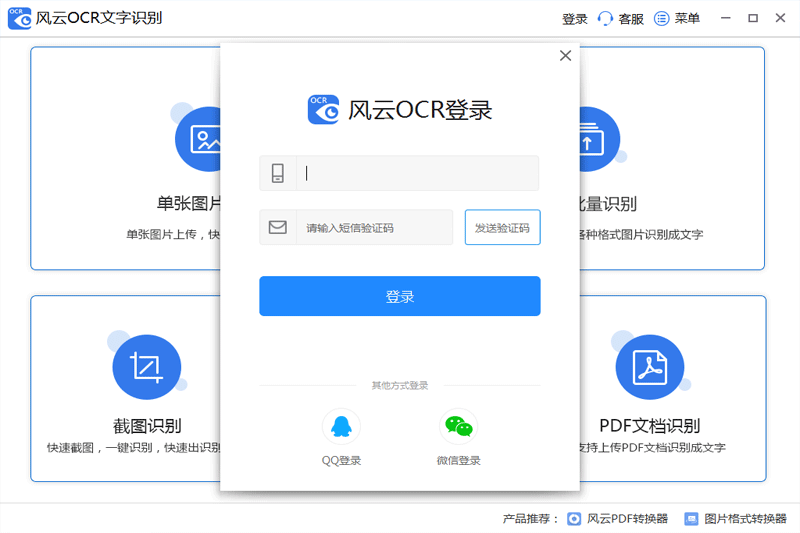Screen dimensions: 800x533
Task: Click 登录 in the title bar
Action: pyautogui.click(x=575, y=19)
